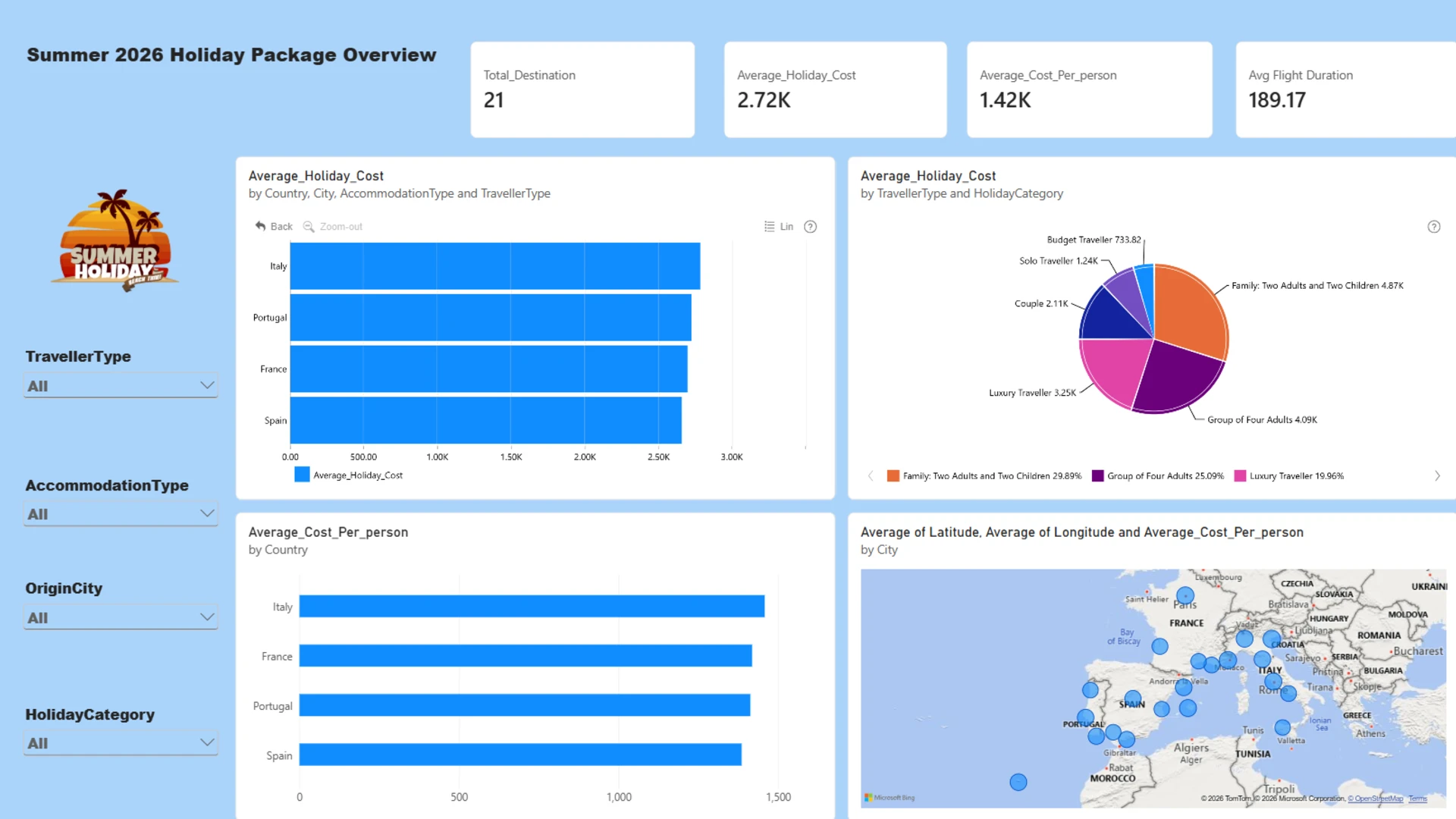Screen dimensions: 1456x819
Task: Open the HolidayCategory dropdown
Action: [x=121, y=743]
